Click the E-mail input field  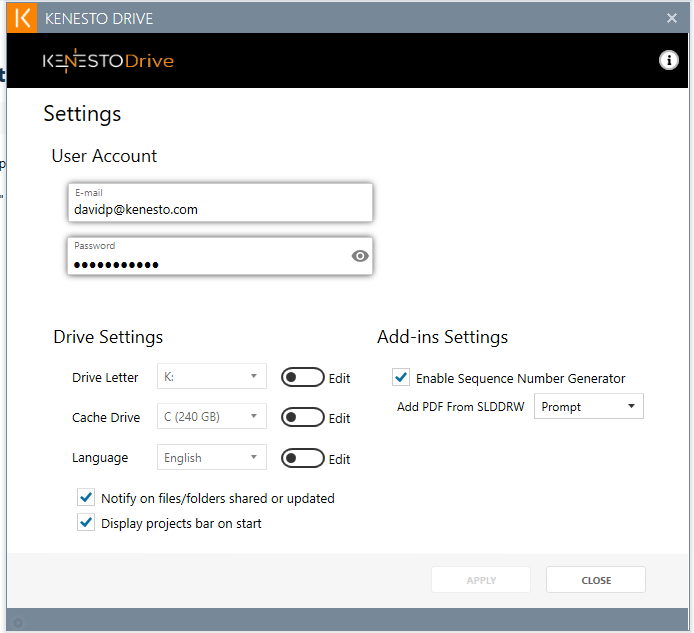220,203
